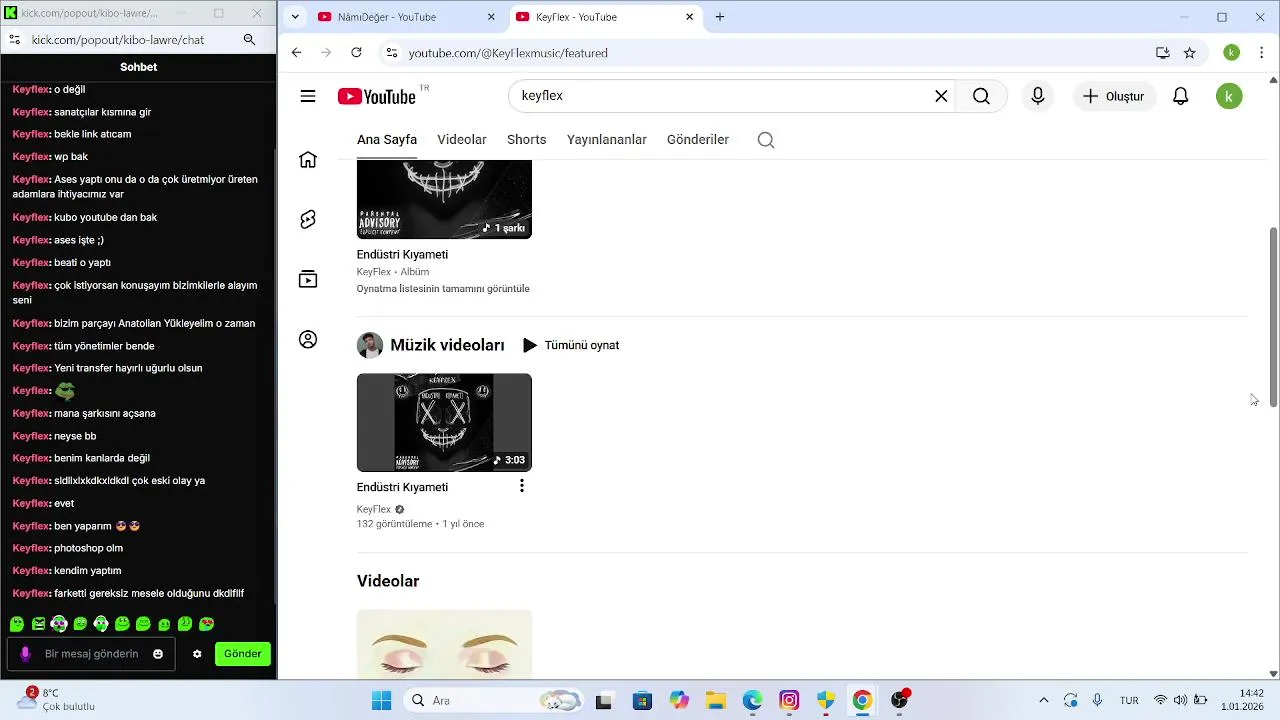This screenshot has width=1280, height=720.
Task: Insert the first green Kick emote
Action: click(x=17, y=624)
